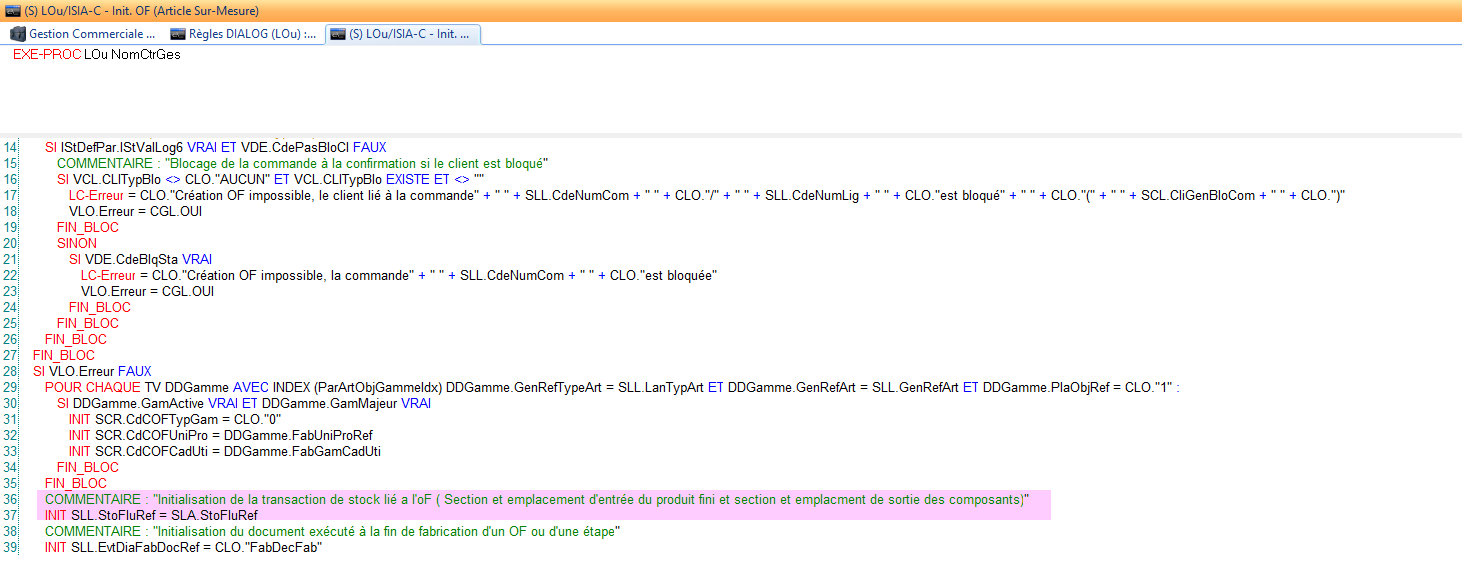The width and height of the screenshot is (1462, 571).
Task: Click the EXE-PROC LOu NomCtrGes line
Action: (97, 55)
